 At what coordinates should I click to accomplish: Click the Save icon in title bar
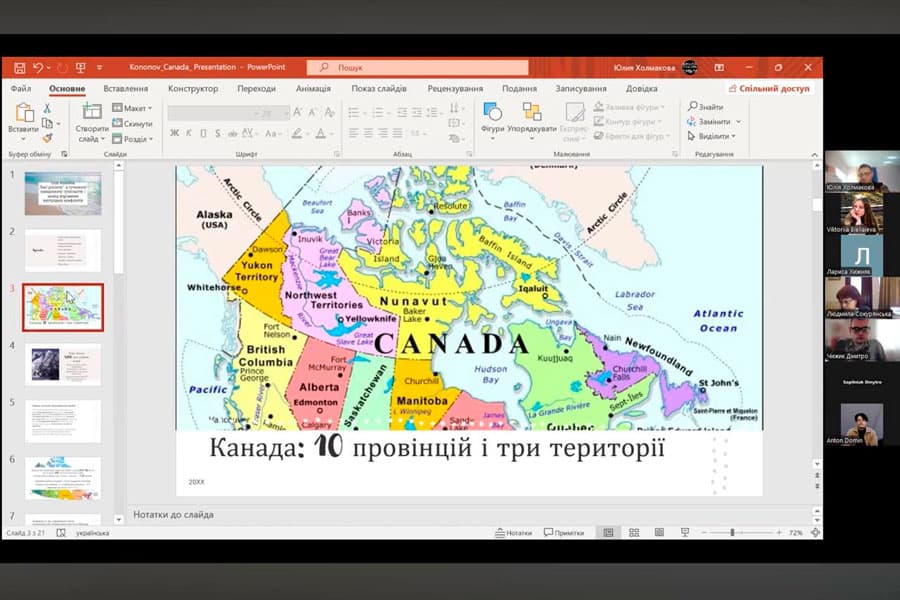click(x=20, y=68)
